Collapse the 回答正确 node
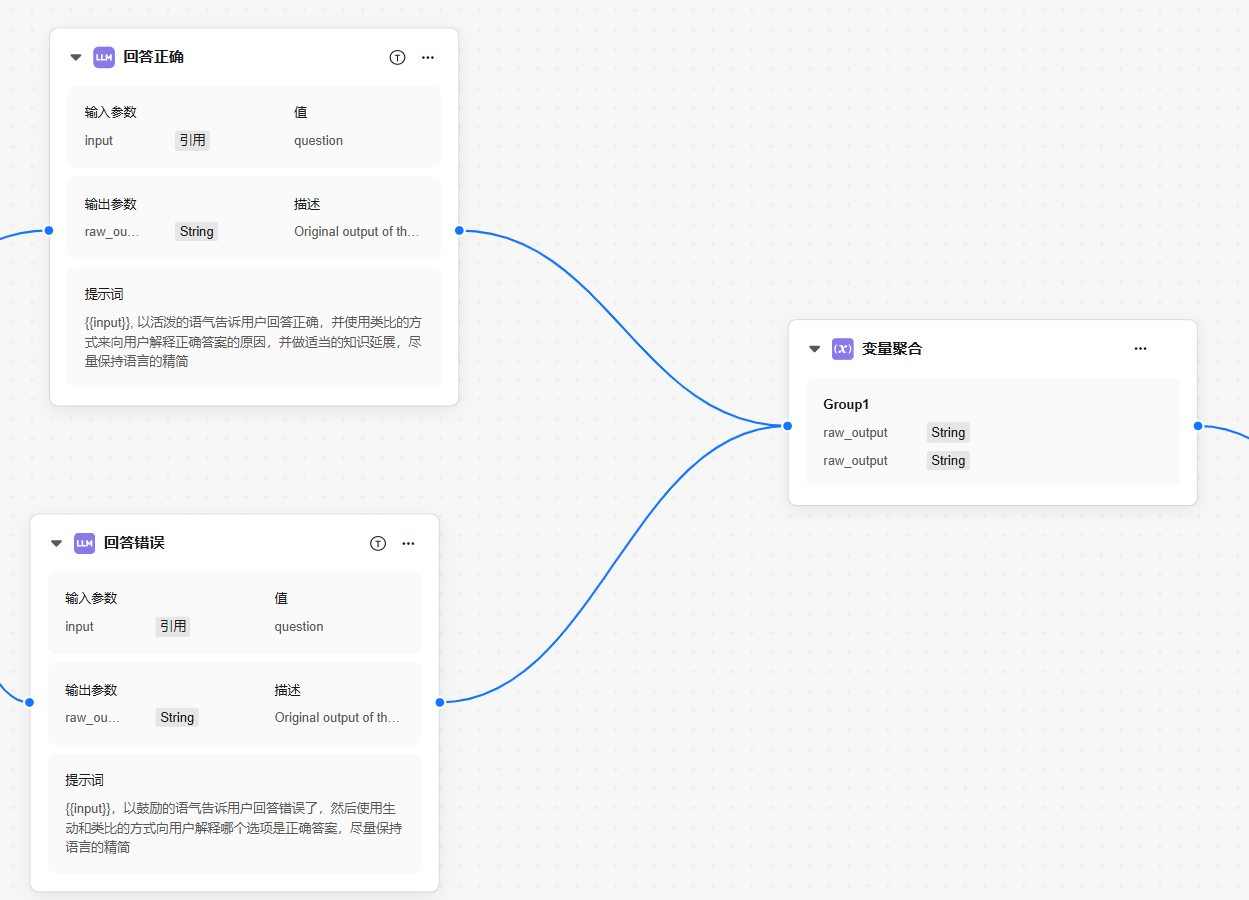 [x=76, y=57]
